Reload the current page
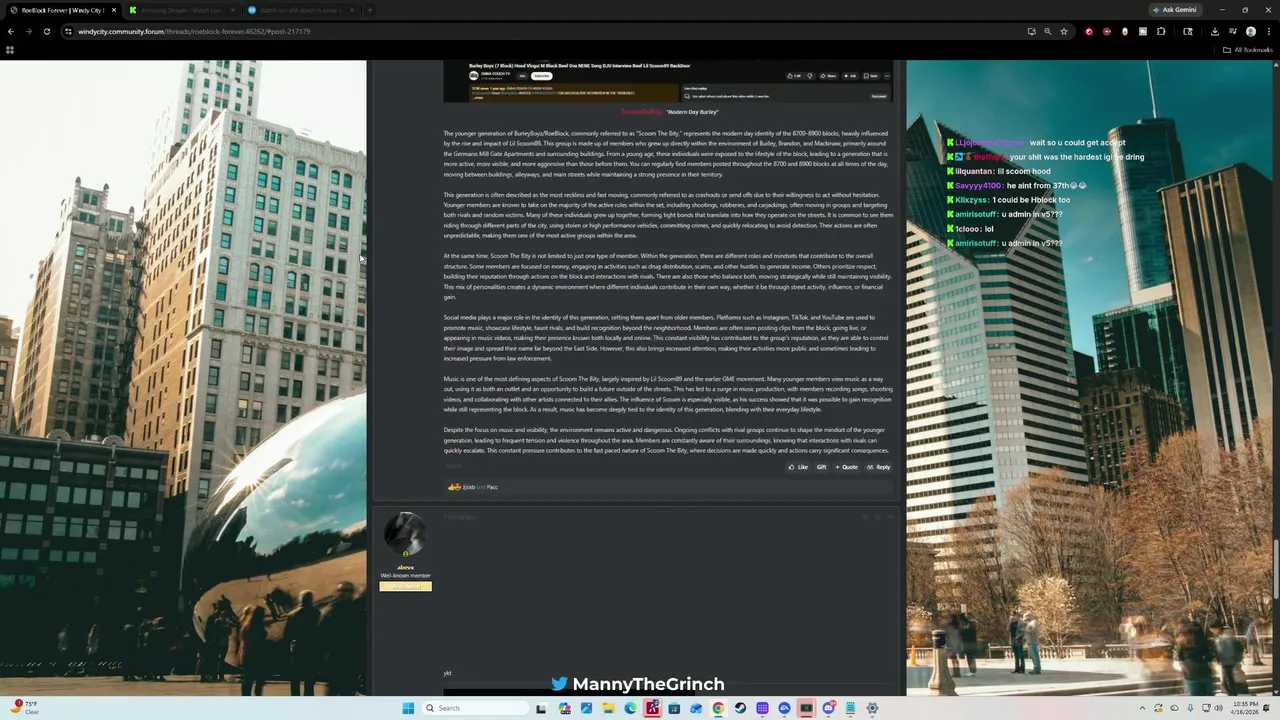Image resolution: width=1280 pixels, height=720 pixels. coord(46,31)
